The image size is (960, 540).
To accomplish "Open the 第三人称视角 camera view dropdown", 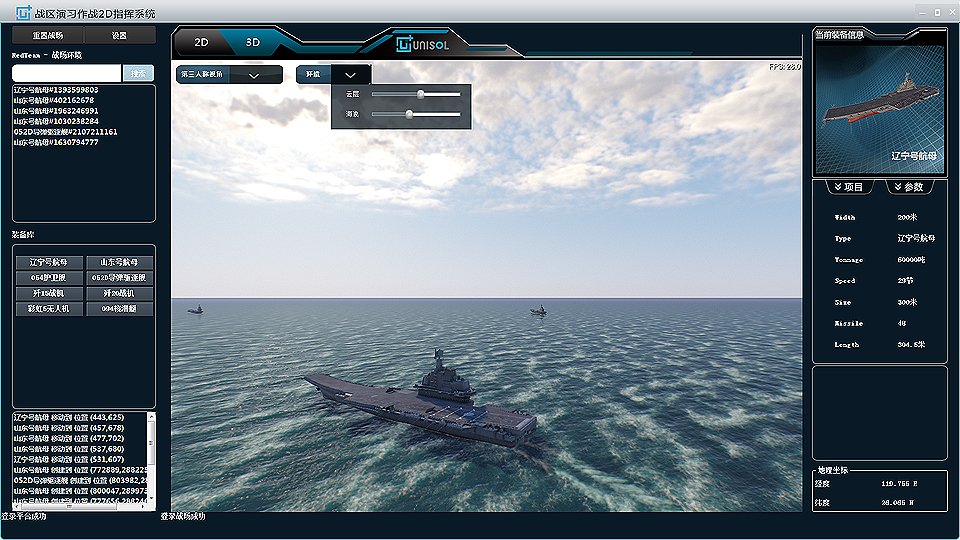I will tap(253, 75).
